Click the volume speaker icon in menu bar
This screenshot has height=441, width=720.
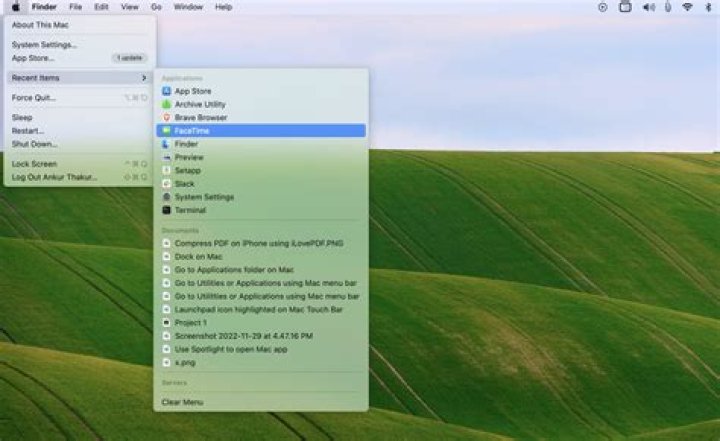(x=648, y=7)
